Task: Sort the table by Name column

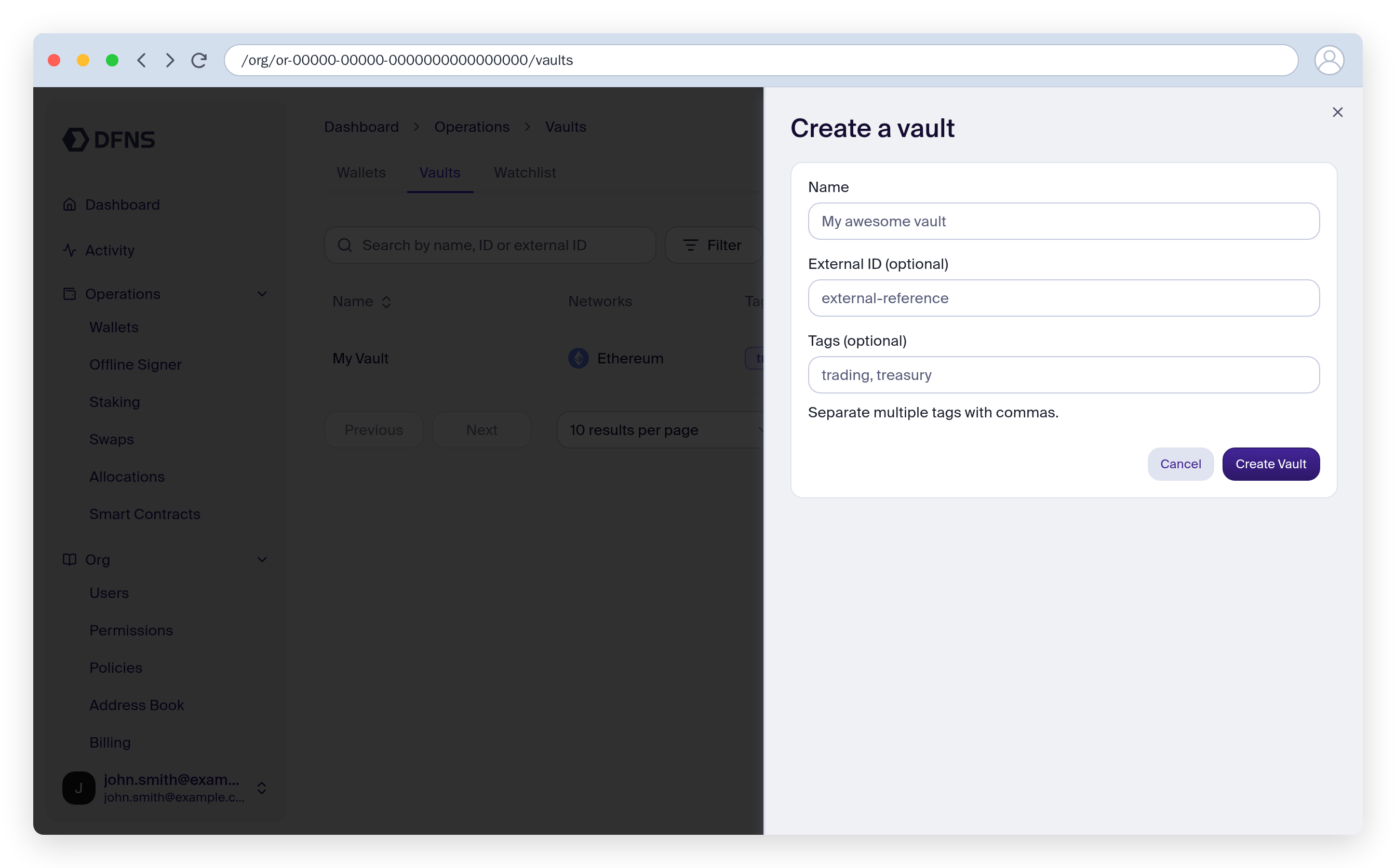Action: 362,302
